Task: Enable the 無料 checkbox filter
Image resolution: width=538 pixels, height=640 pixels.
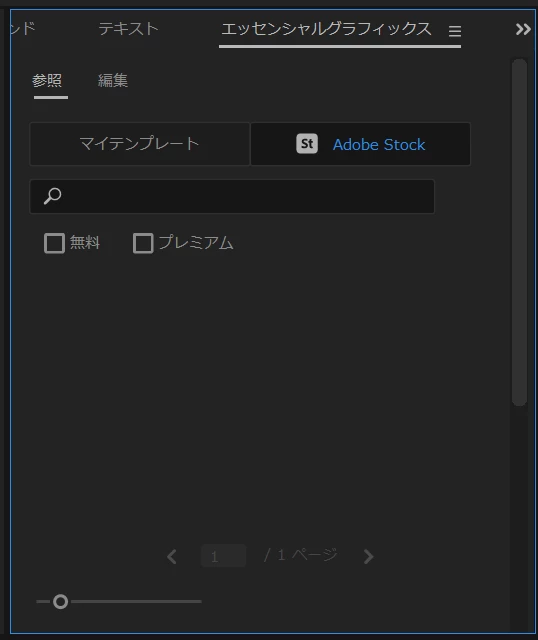Action: click(54, 243)
